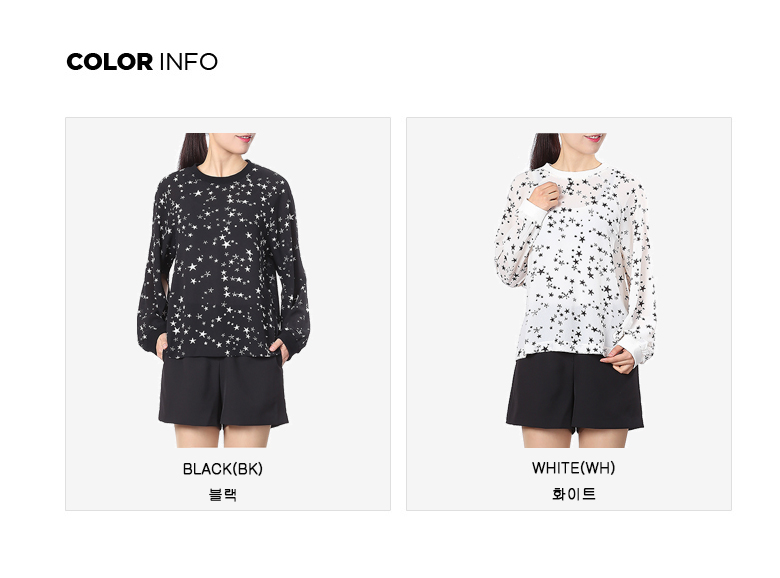Screen dimensions: 780x578
Task: Select the white star blouse photo
Action: point(575,290)
